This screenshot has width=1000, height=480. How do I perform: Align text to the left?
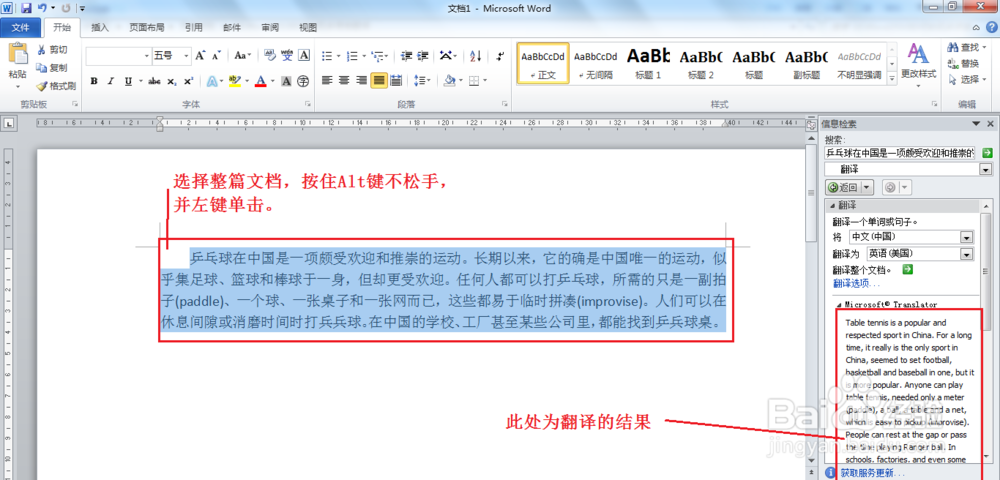(x=327, y=81)
